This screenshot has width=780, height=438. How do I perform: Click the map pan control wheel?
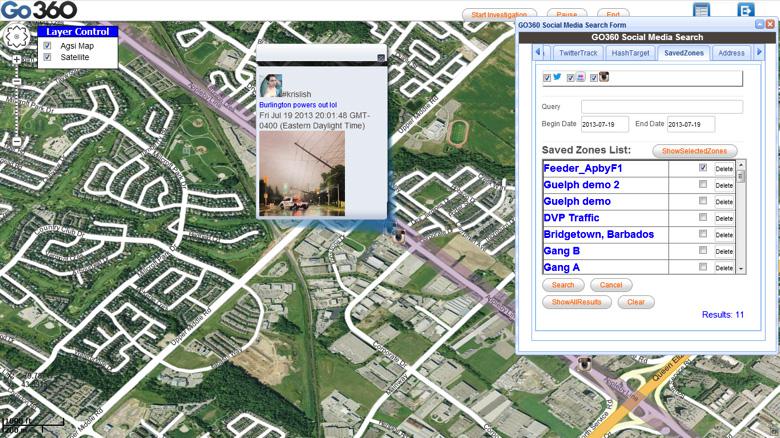tap(16, 39)
